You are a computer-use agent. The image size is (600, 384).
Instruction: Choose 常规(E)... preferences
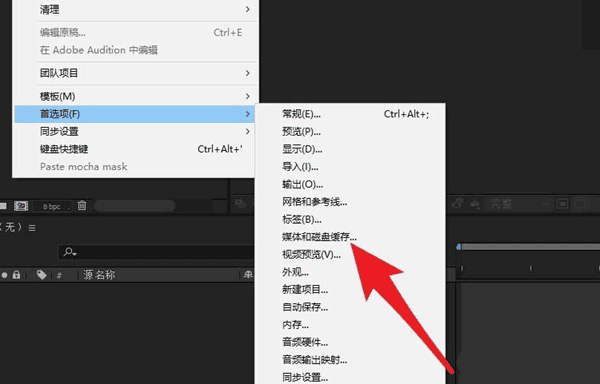pos(350,114)
